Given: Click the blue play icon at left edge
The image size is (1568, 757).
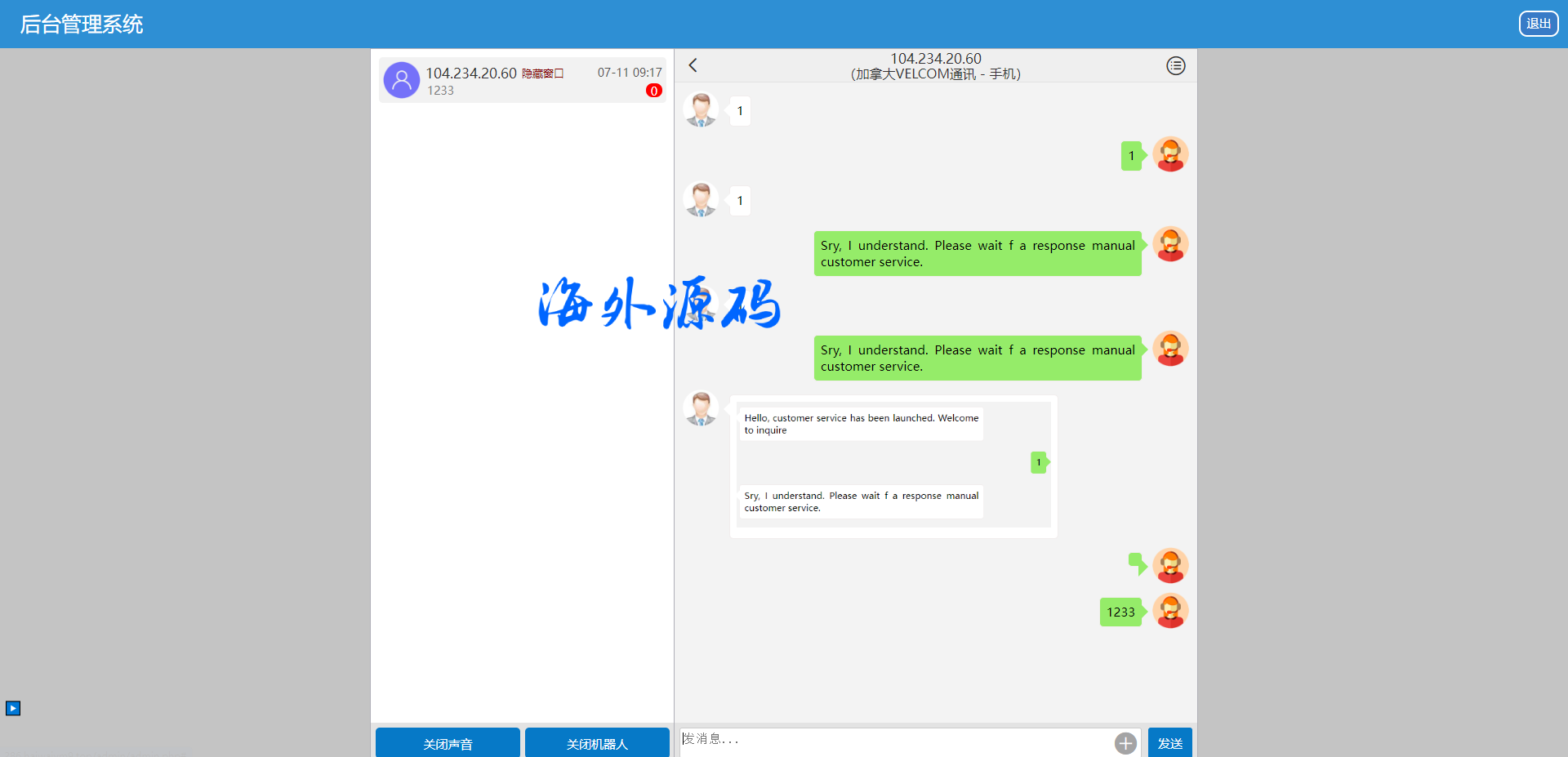Looking at the screenshot, I should [13, 708].
